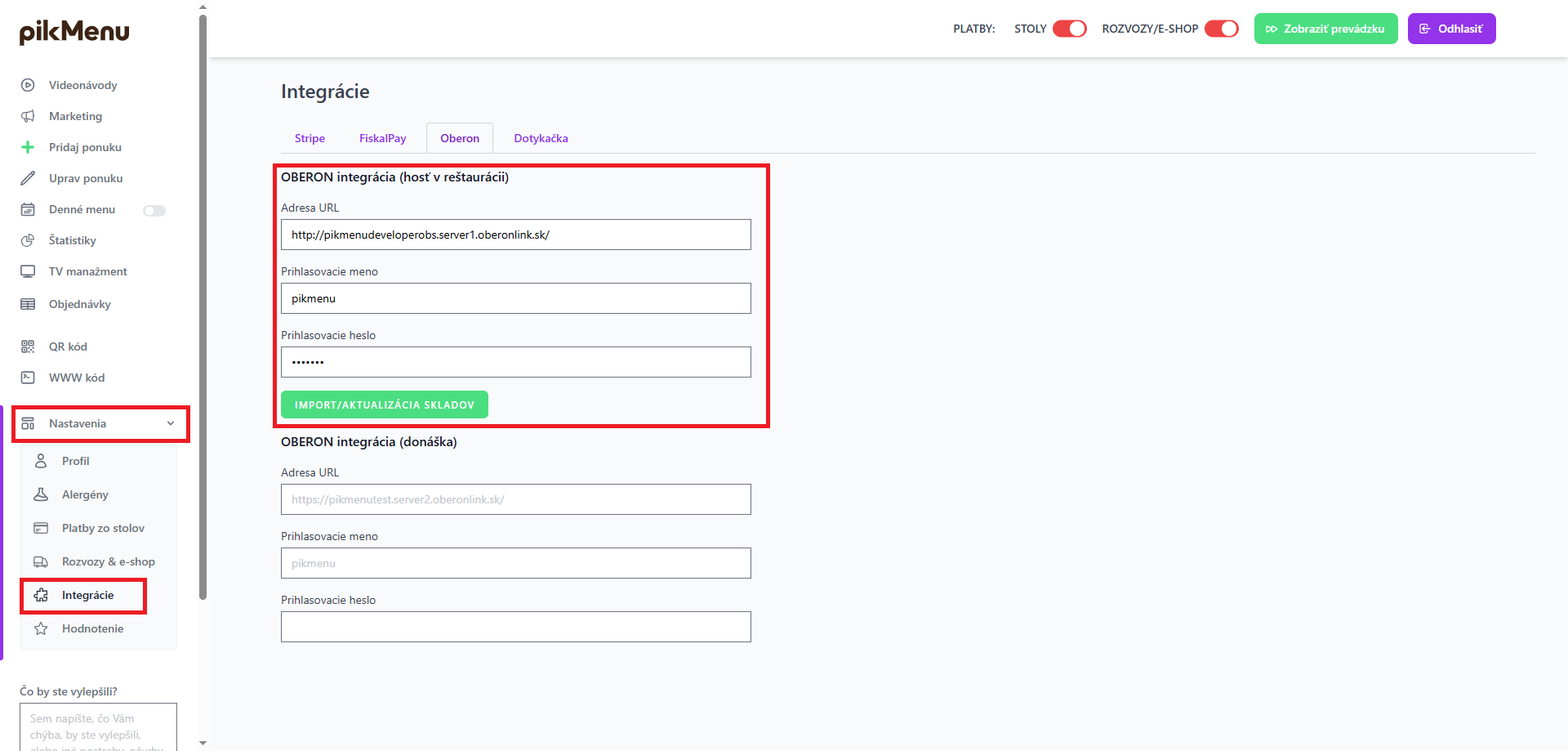This screenshot has height=751, width=1568.
Task: Click the Hodnotenie star icon
Action: pos(41,628)
